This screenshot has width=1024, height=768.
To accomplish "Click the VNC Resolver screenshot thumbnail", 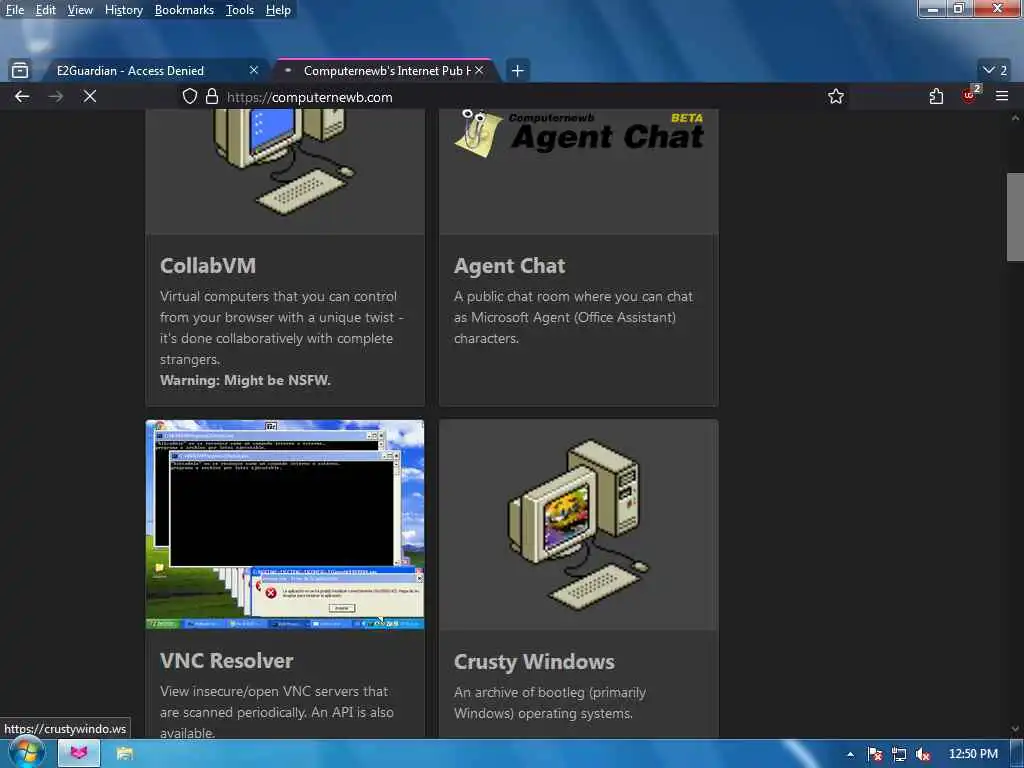I will [285, 524].
